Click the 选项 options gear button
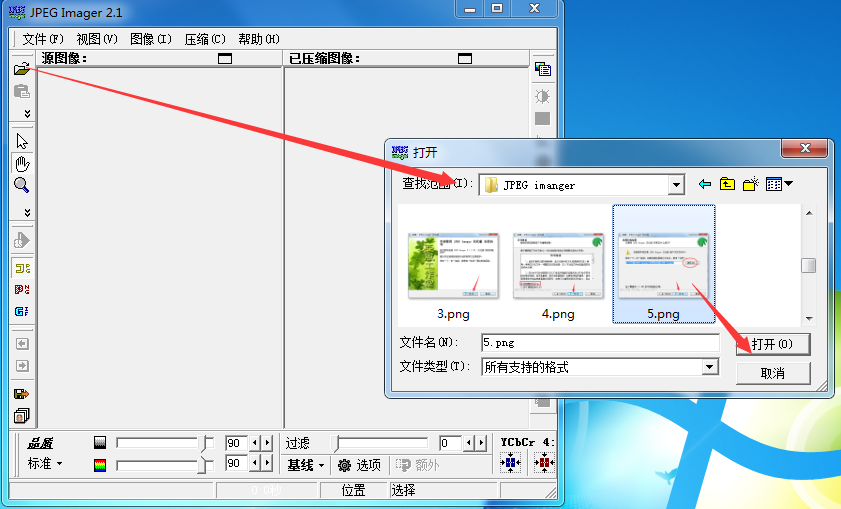The height and width of the screenshot is (509, 841). pos(359,465)
